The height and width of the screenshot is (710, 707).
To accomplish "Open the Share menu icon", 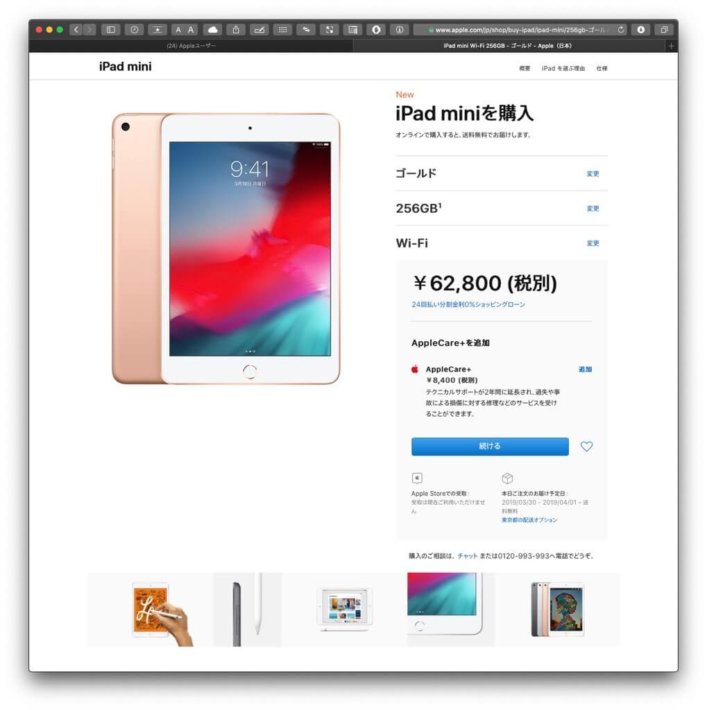I will pyautogui.click(x=236, y=30).
